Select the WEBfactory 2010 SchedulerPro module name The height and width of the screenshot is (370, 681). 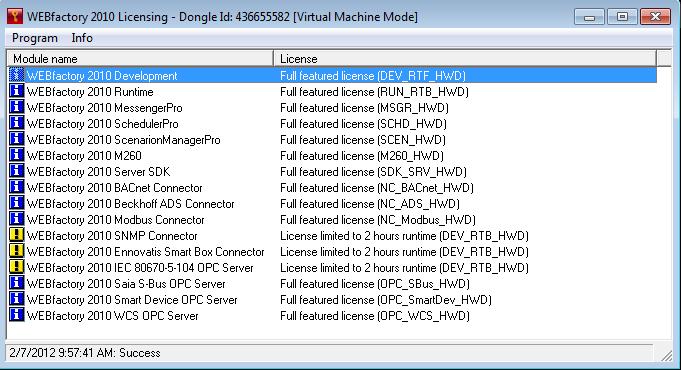[102, 124]
